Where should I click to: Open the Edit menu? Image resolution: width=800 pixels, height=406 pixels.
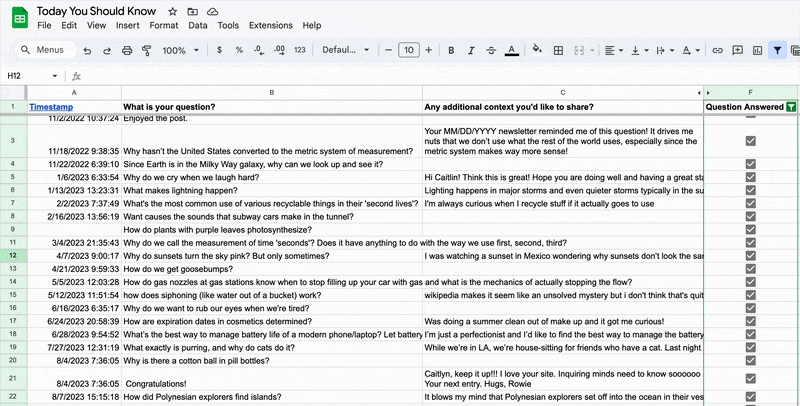pyautogui.click(x=69, y=25)
